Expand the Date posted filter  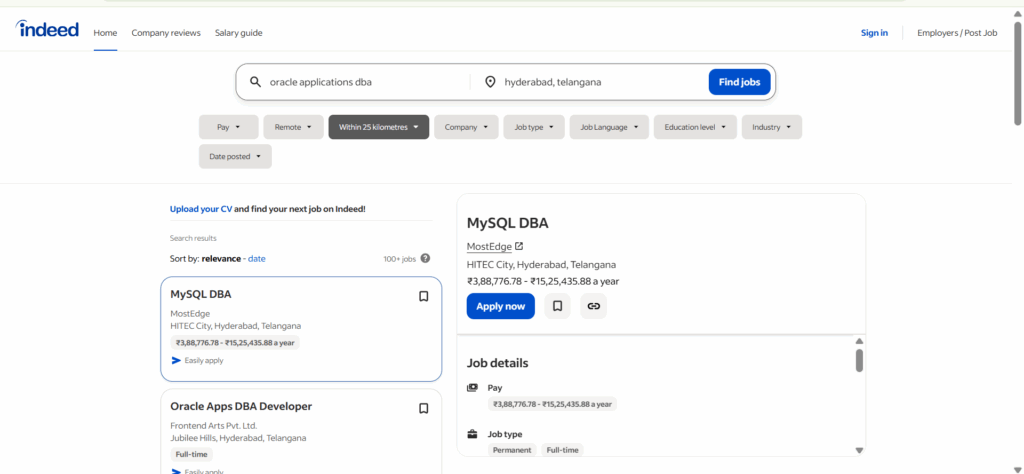tap(235, 156)
